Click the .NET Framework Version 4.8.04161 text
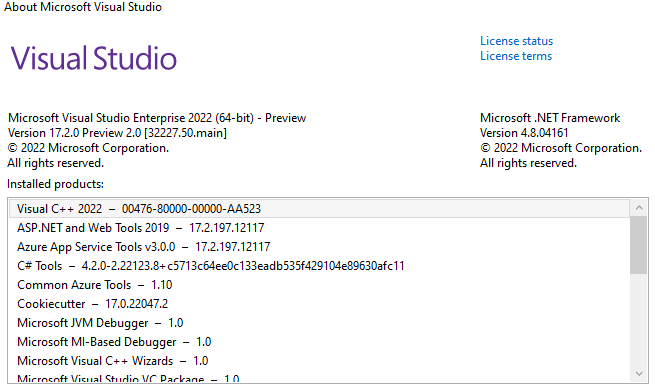 [x=524, y=133]
